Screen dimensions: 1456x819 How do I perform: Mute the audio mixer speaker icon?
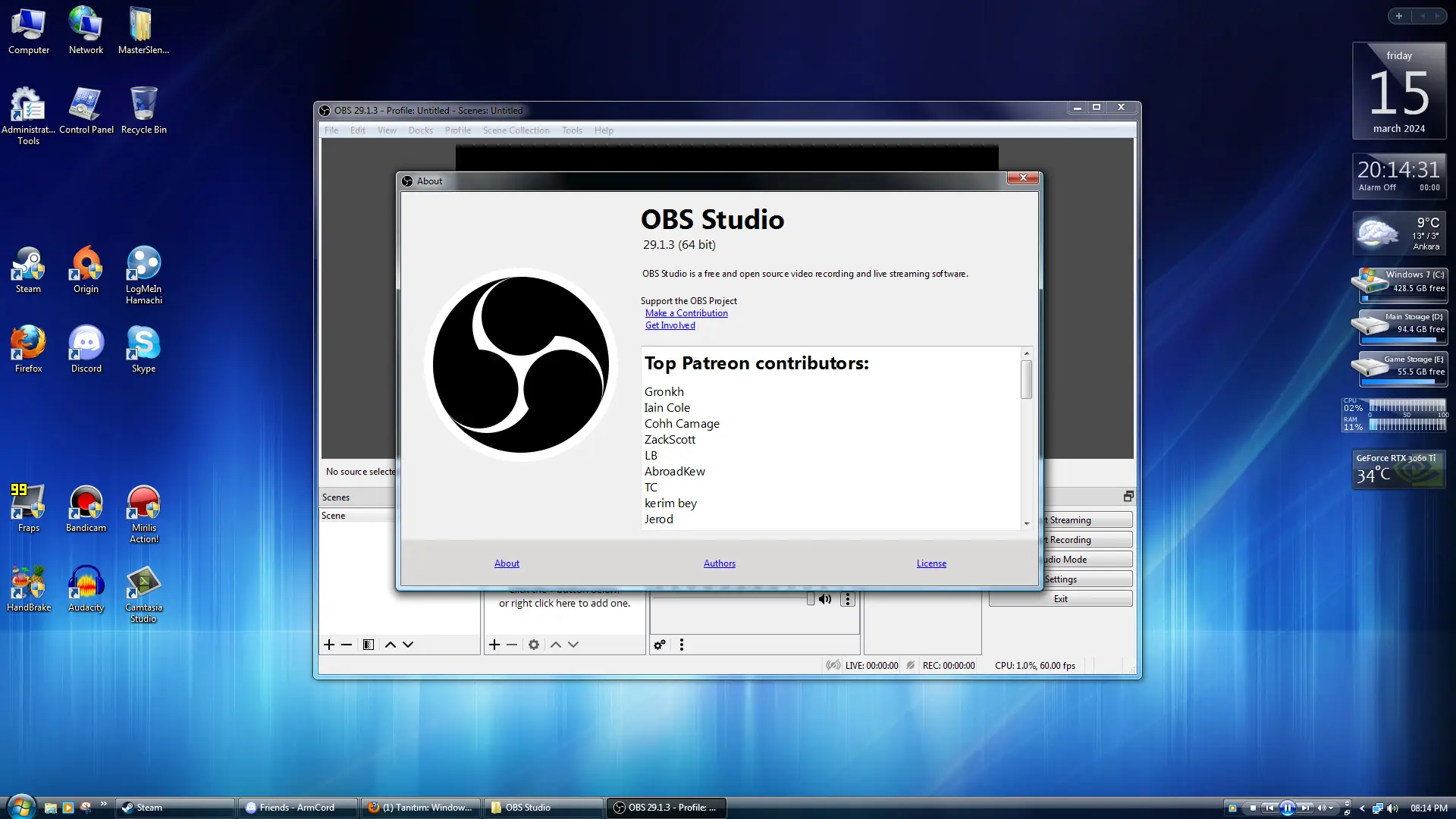(x=825, y=599)
